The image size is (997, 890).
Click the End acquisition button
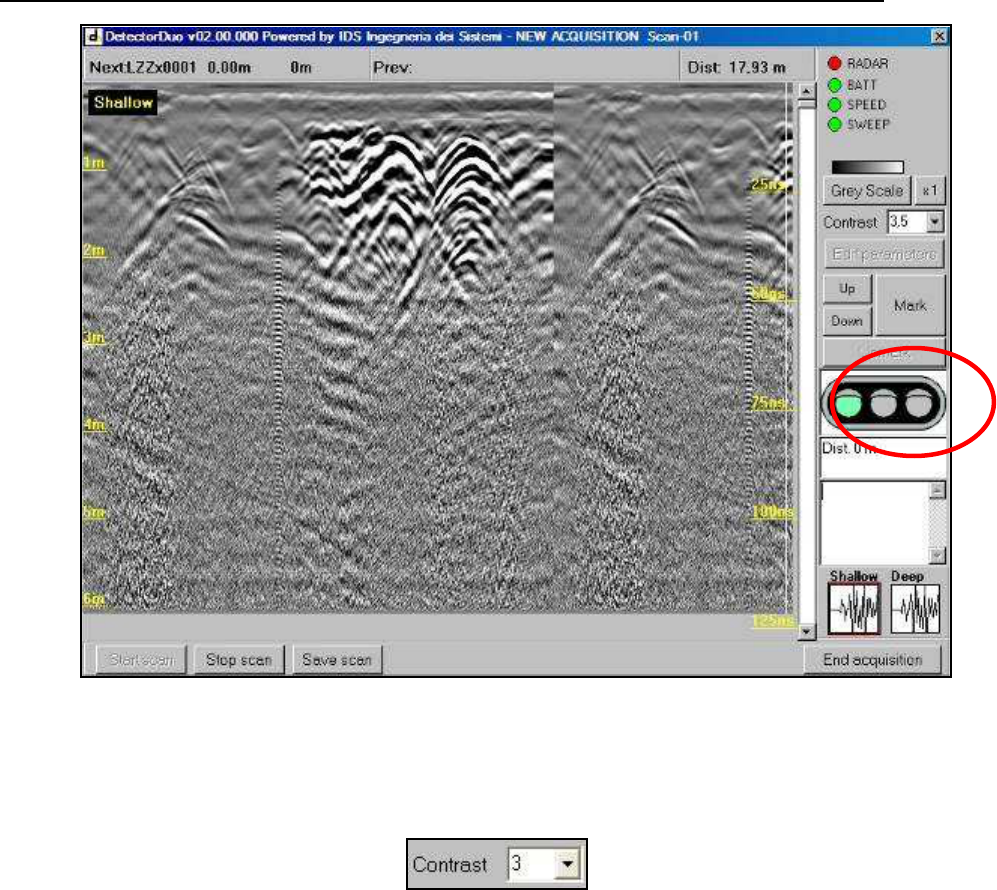(x=872, y=660)
